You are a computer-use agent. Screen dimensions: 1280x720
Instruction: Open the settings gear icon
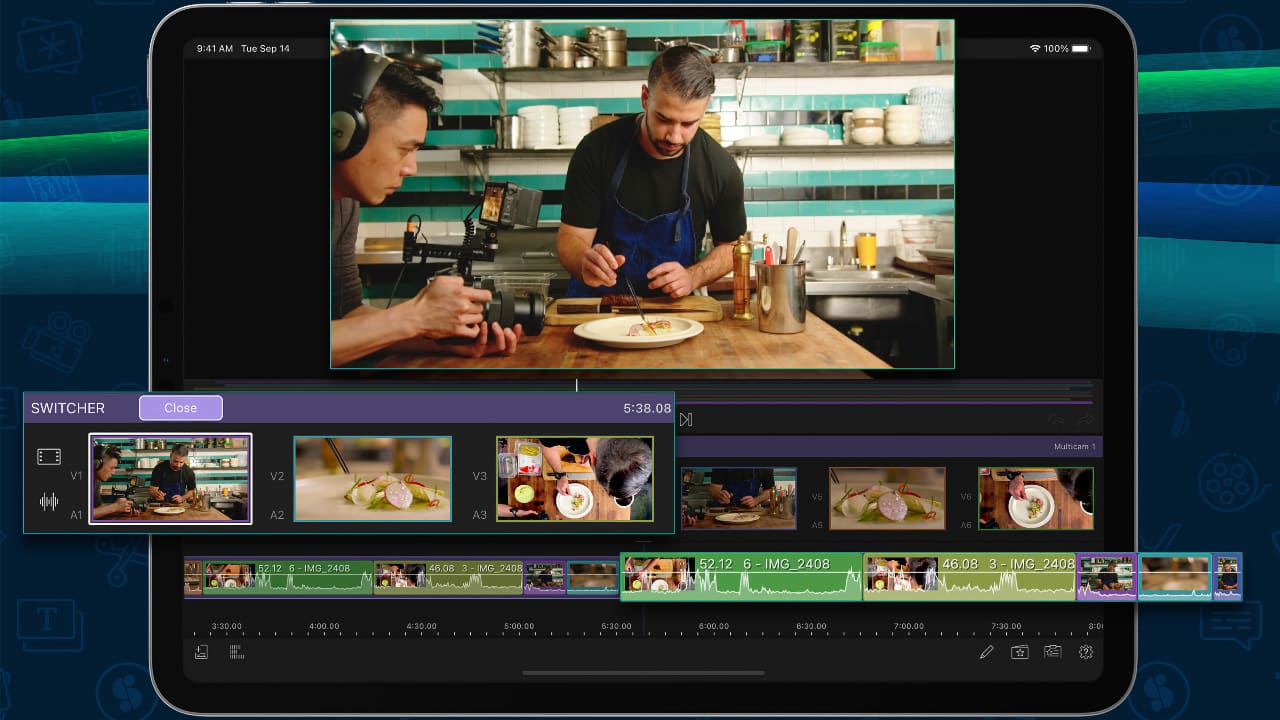(1085, 652)
